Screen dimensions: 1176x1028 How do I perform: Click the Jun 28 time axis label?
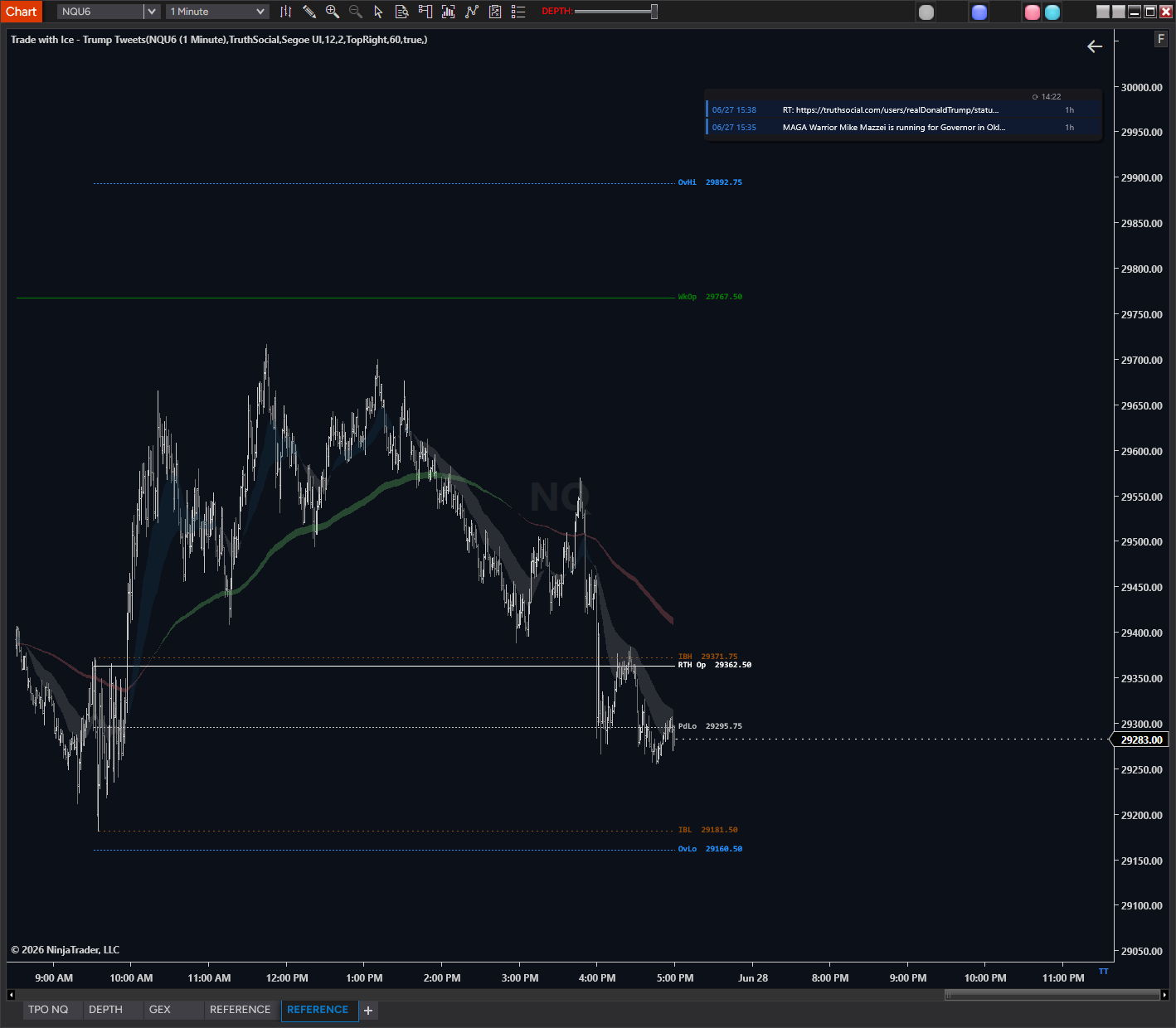pos(753,978)
